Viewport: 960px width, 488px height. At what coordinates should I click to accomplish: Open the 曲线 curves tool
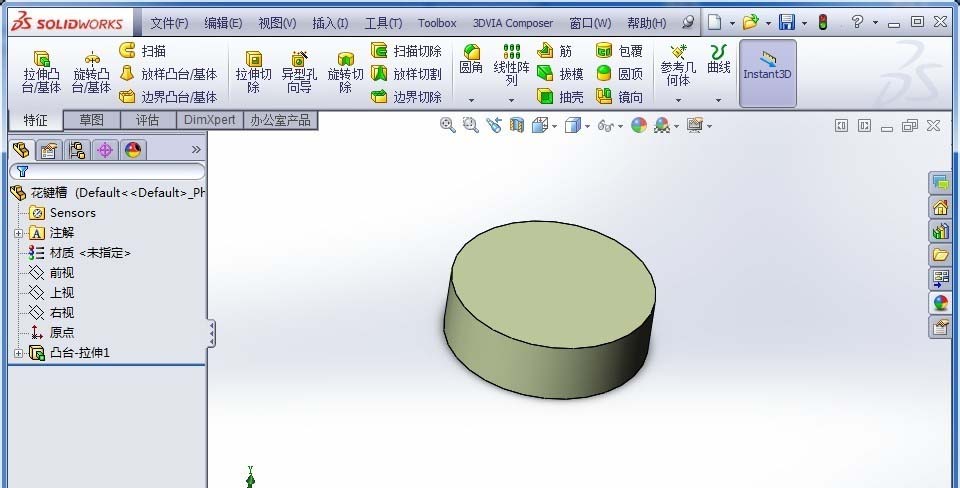point(719,59)
